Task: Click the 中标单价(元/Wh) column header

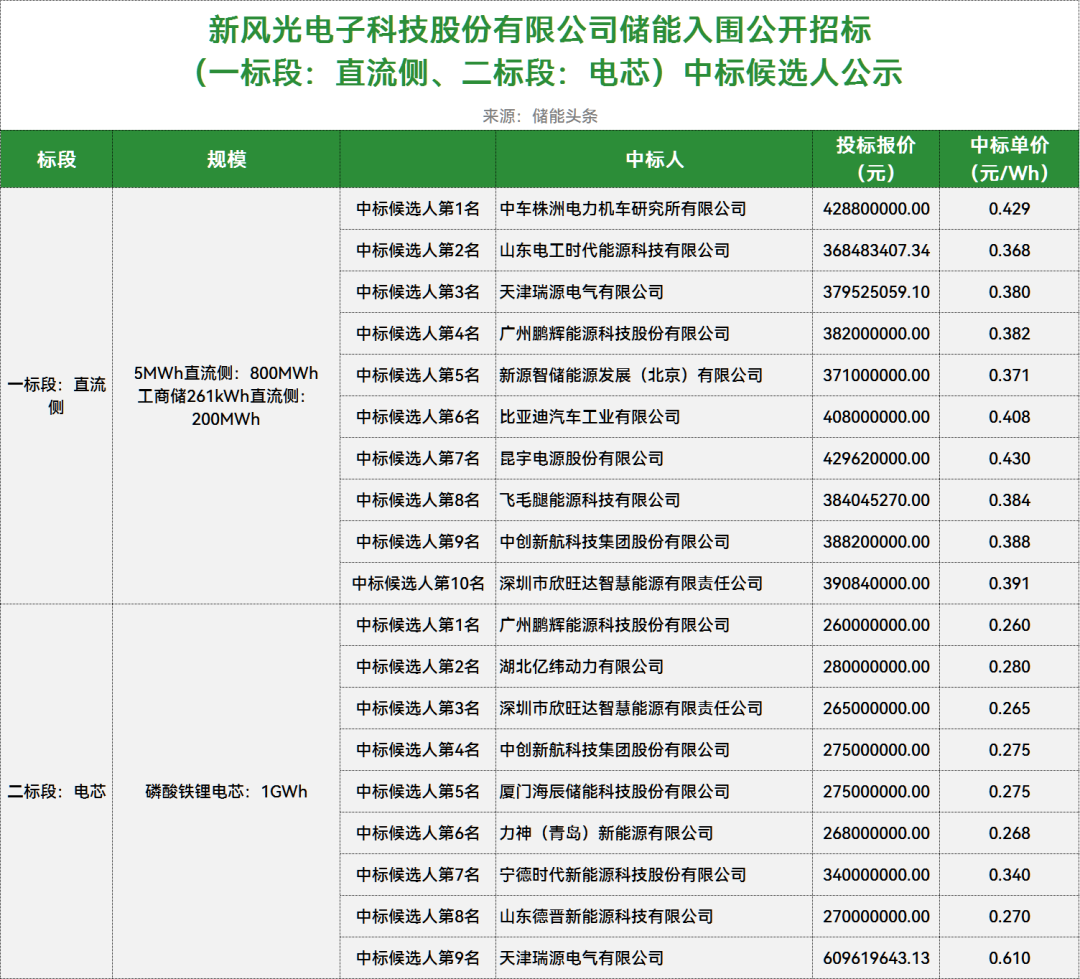Action: tap(1009, 159)
